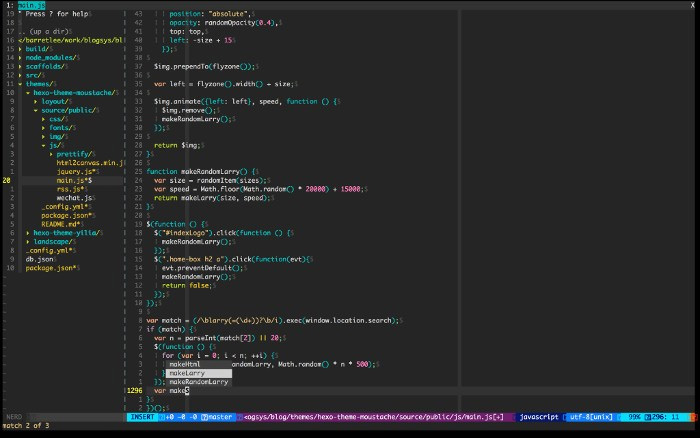Image resolution: width=700 pixels, height=438 pixels.
Task: Collapse the hexo-theme-moustache folder arrow
Action: 28,93
